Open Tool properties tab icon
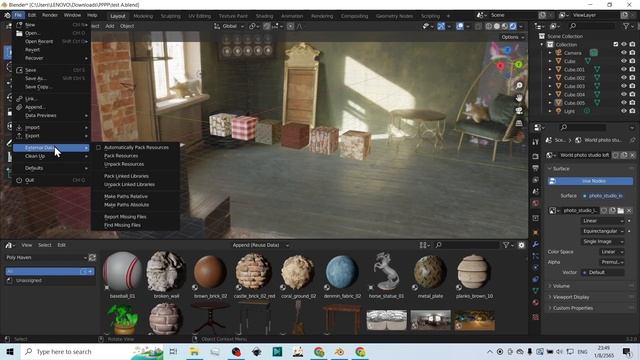 (x=536, y=142)
